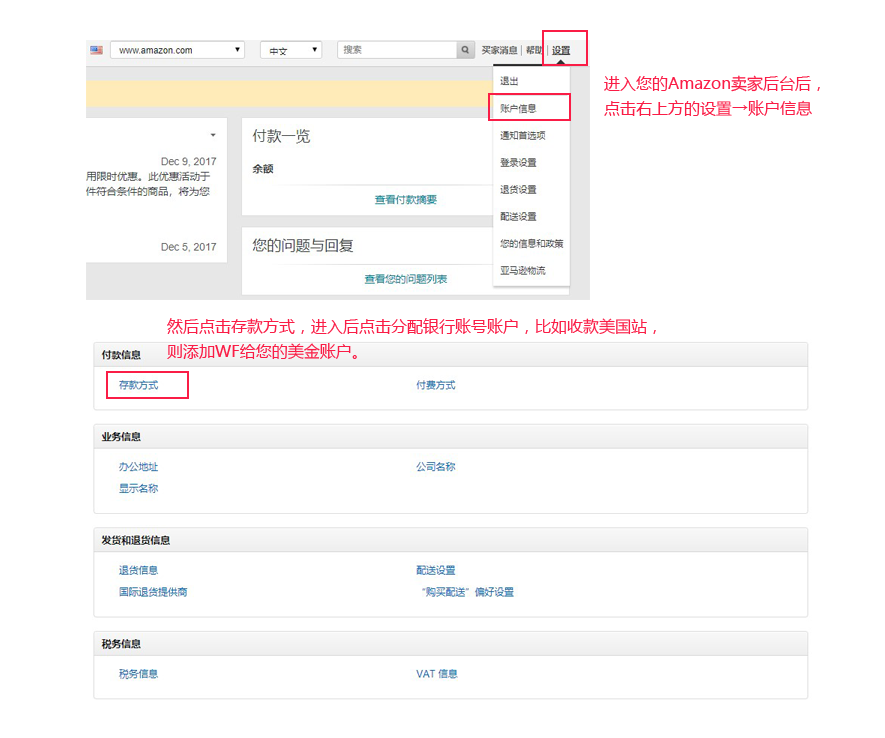
Task: Select 退出 from settings menu
Action: click(x=509, y=81)
